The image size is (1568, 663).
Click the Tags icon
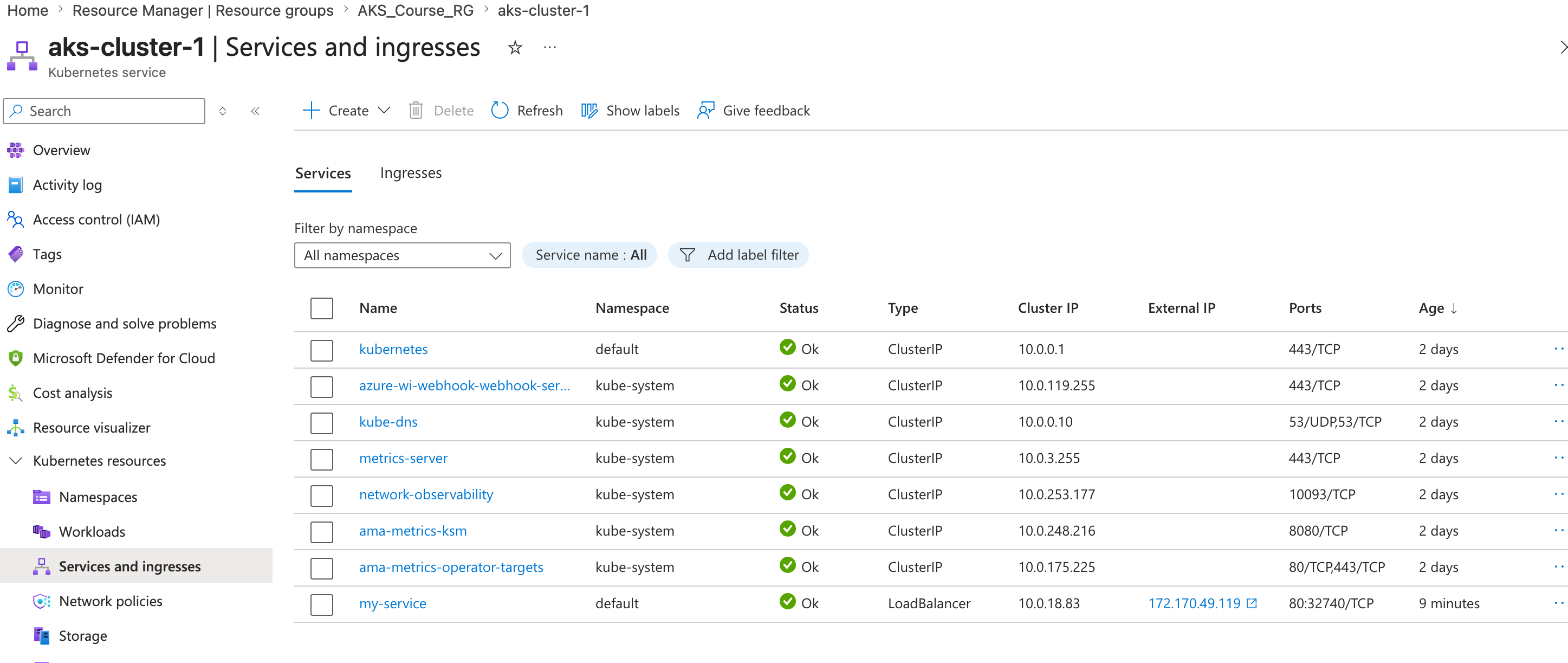point(16,254)
